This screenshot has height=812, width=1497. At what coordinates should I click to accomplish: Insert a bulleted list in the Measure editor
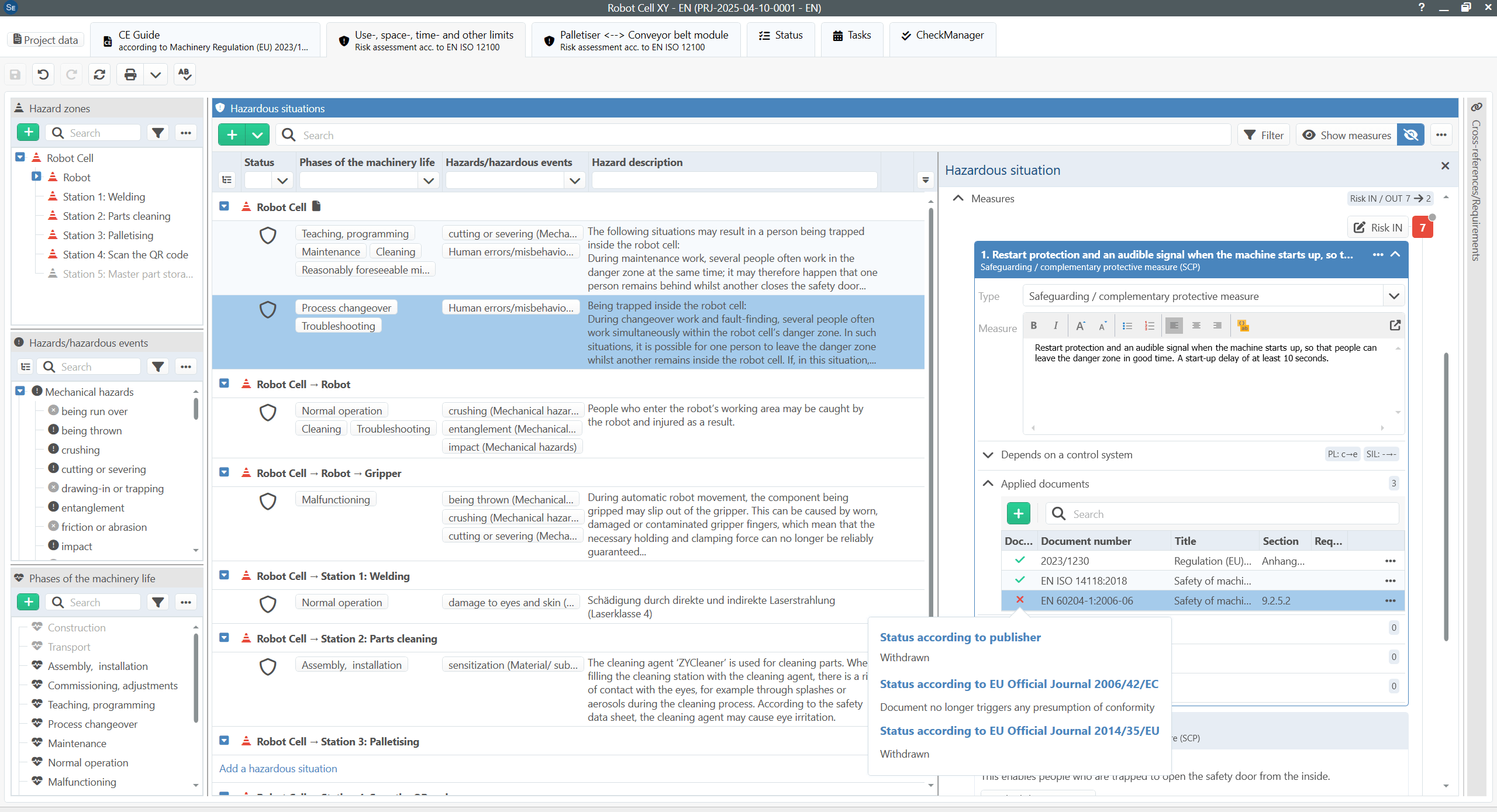click(1127, 326)
